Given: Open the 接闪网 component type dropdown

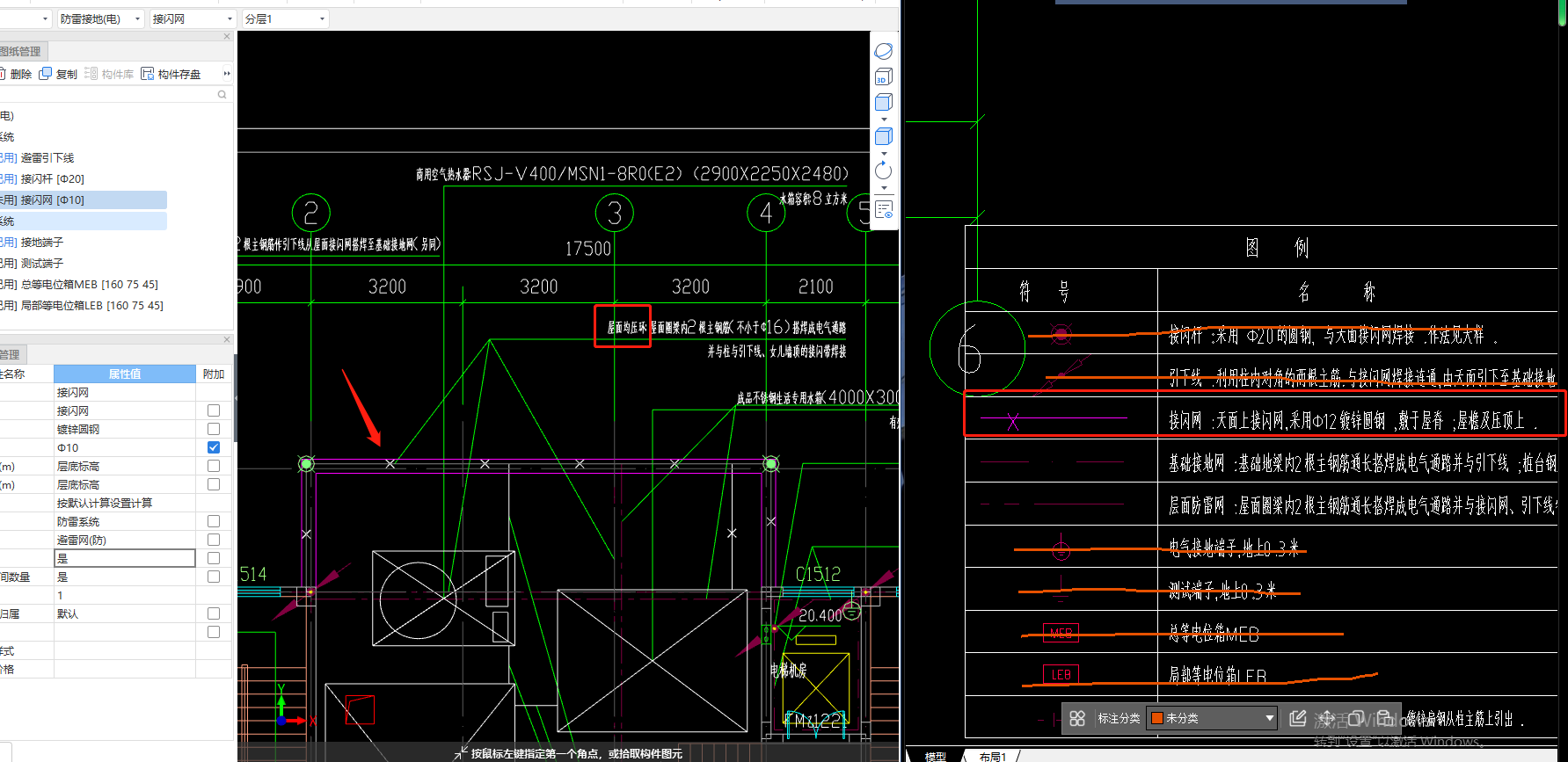Looking at the screenshot, I should coord(193,18).
